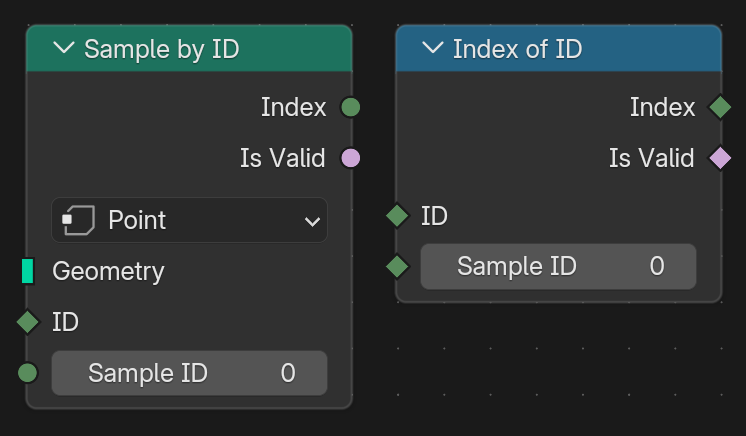The width and height of the screenshot is (746, 436).
Task: Click Index label in Index of ID
Action: click(x=662, y=107)
